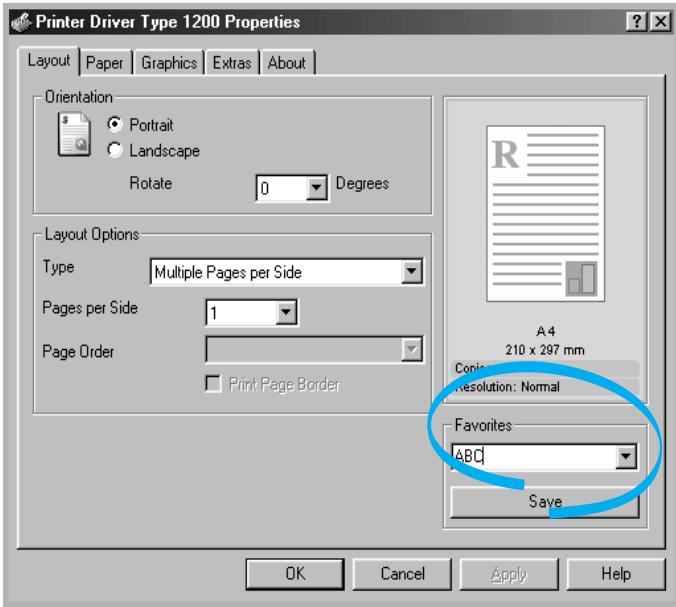This screenshot has width=676, height=607.
Task: Select the Landscape radio button
Action: click(x=115, y=150)
